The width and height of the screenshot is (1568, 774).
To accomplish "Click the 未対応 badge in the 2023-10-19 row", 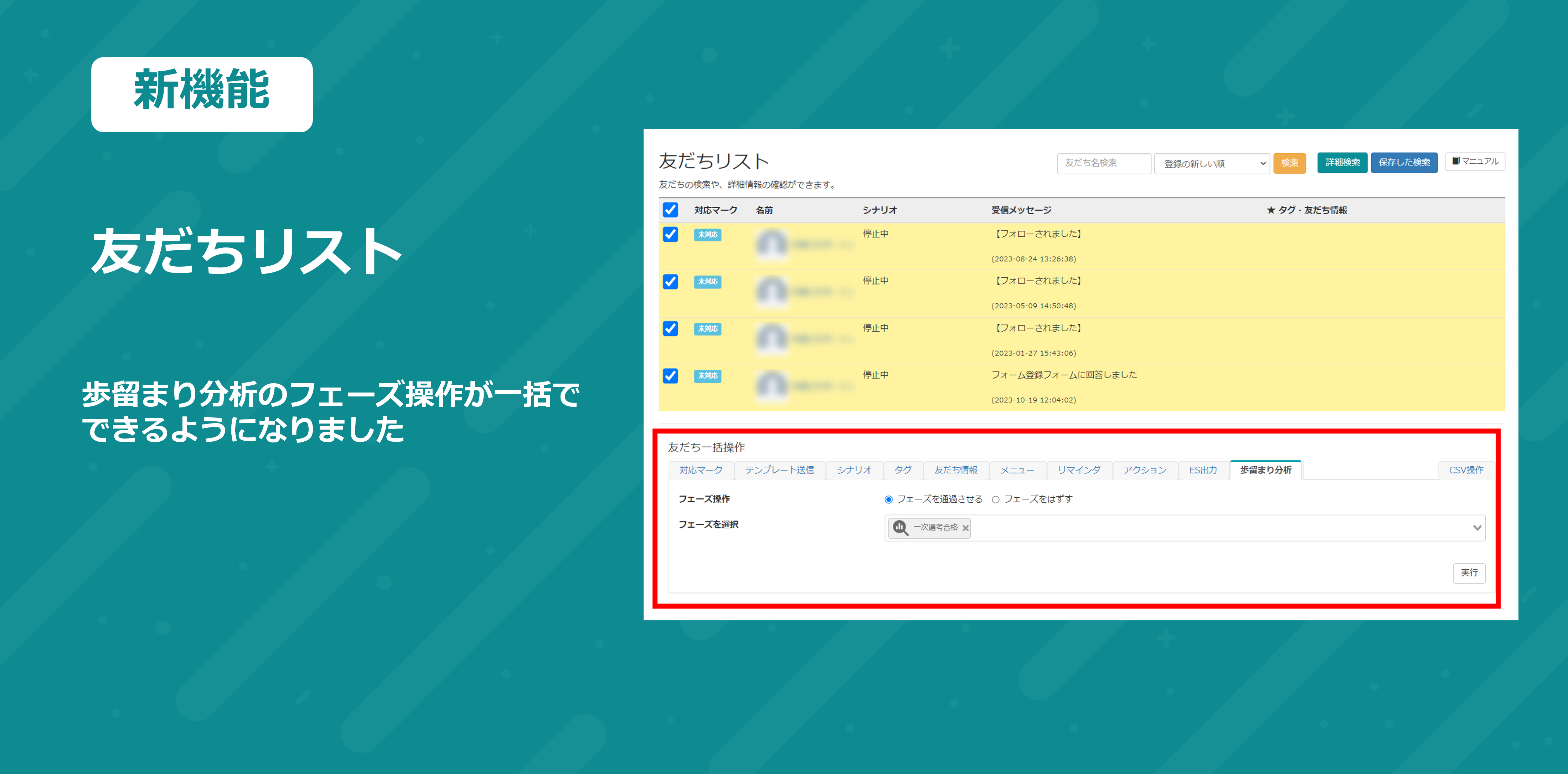I will click(708, 376).
